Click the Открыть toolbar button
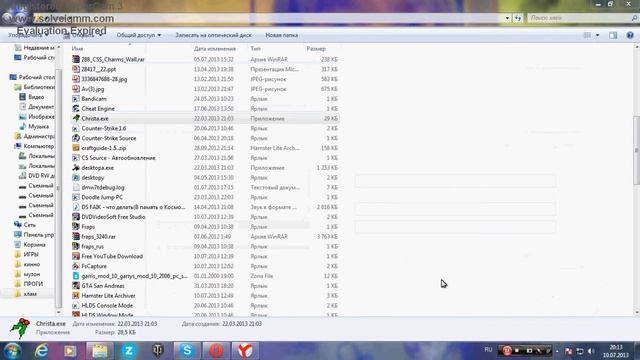640x360 pixels. [x=83, y=36]
